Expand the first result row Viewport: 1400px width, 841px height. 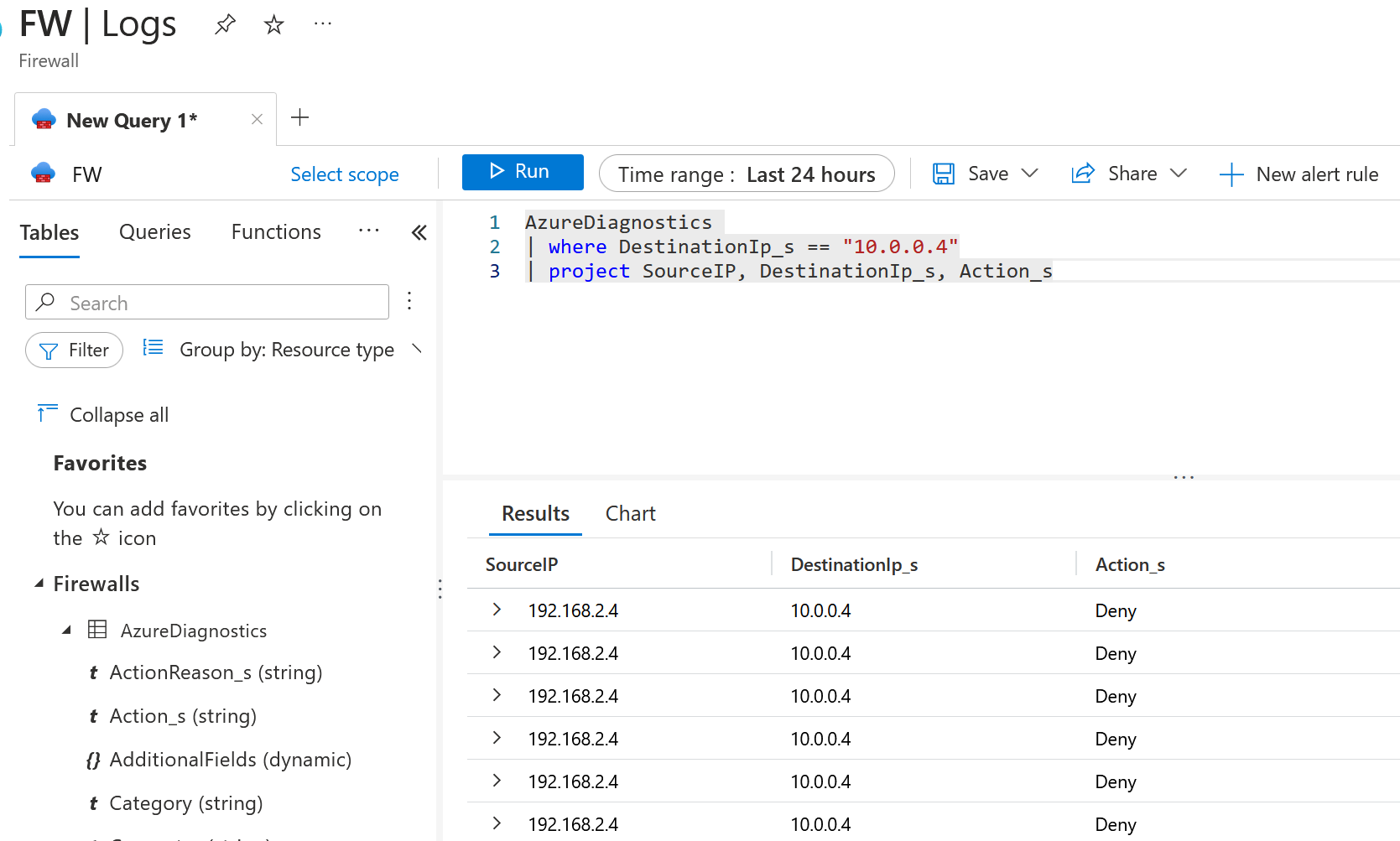(x=497, y=610)
